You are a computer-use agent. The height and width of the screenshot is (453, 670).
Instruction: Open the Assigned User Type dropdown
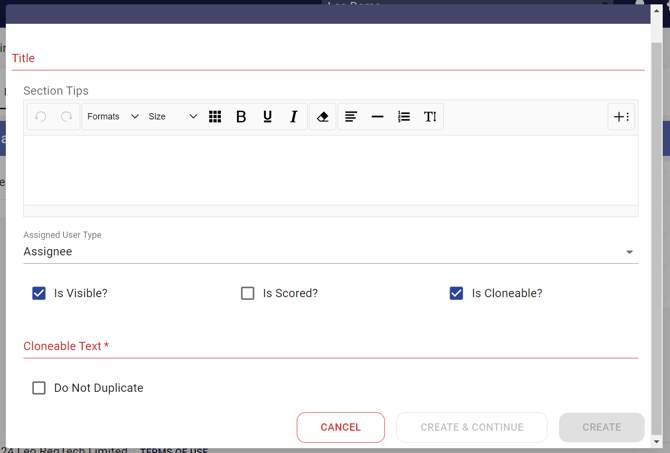(330, 252)
